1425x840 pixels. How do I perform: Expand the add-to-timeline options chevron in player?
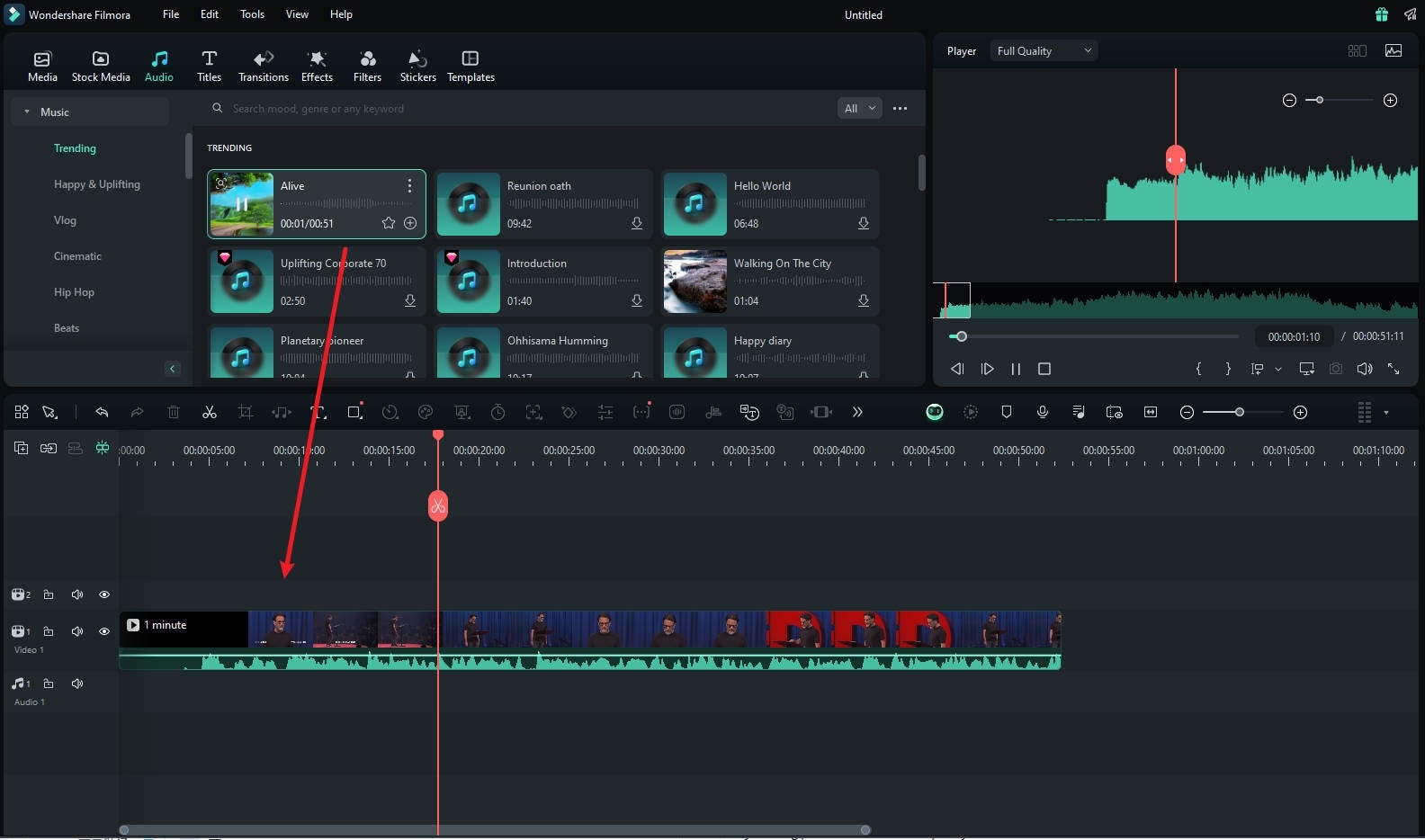tap(1278, 369)
